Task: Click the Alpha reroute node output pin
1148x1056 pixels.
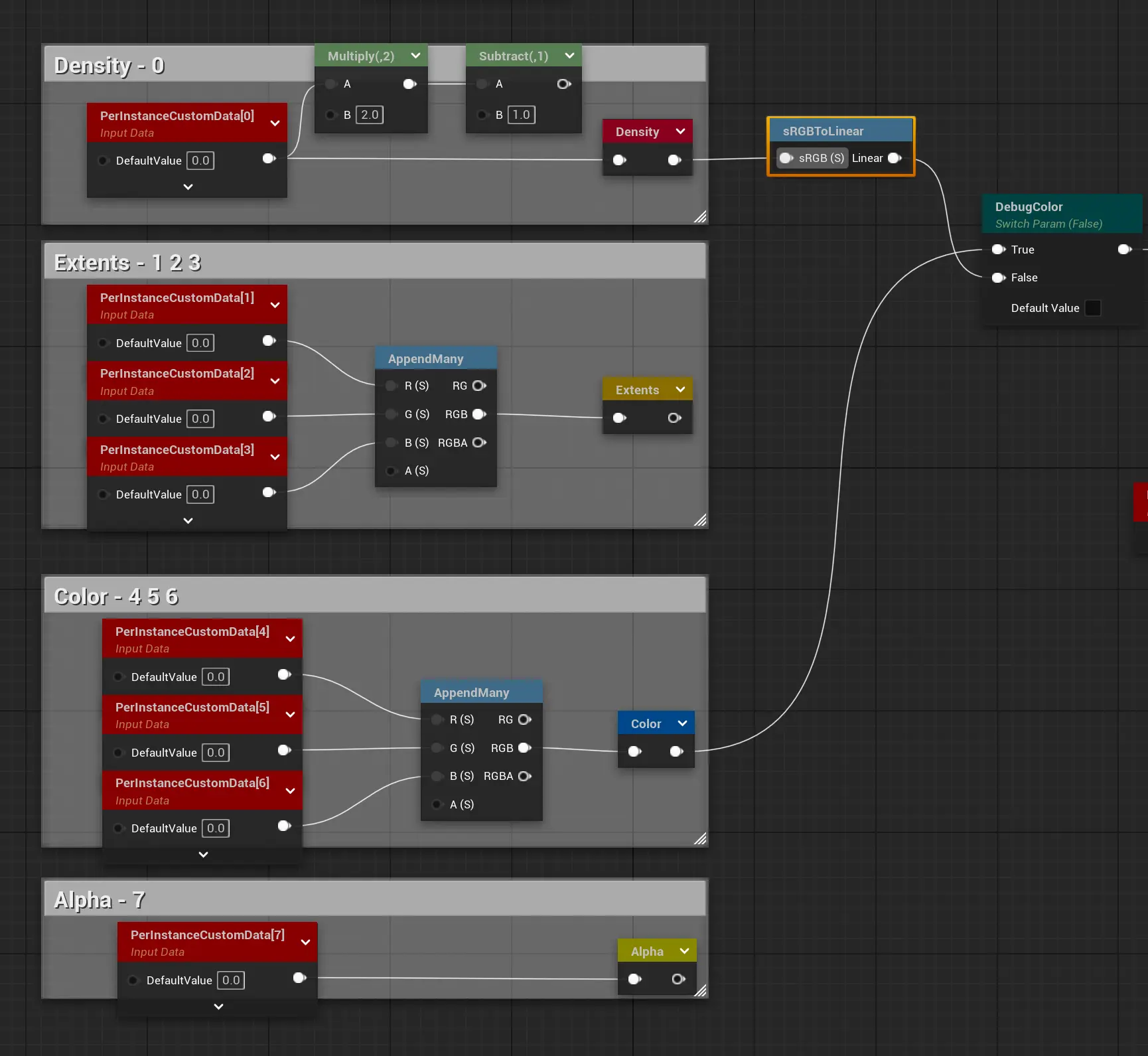Action: click(678, 979)
